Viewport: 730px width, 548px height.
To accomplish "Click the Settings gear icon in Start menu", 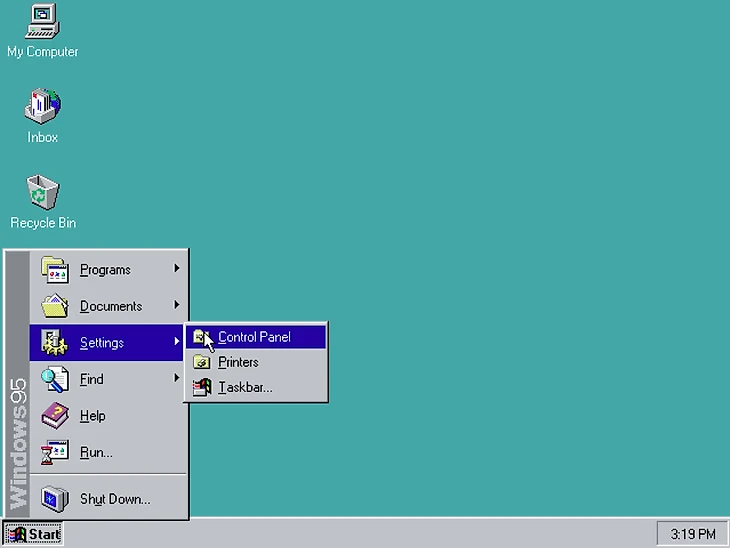I will [x=55, y=342].
